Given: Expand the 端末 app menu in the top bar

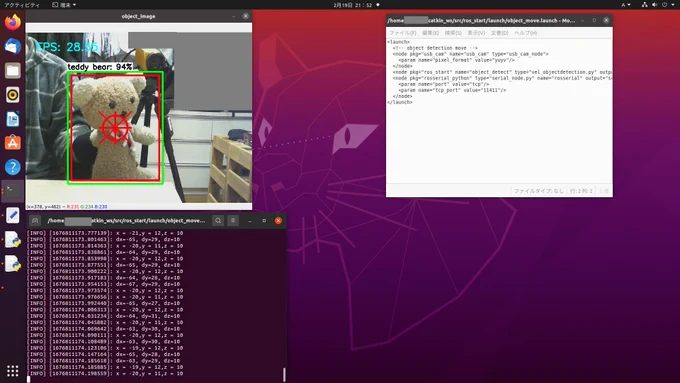Looking at the screenshot, I should (x=64, y=5).
